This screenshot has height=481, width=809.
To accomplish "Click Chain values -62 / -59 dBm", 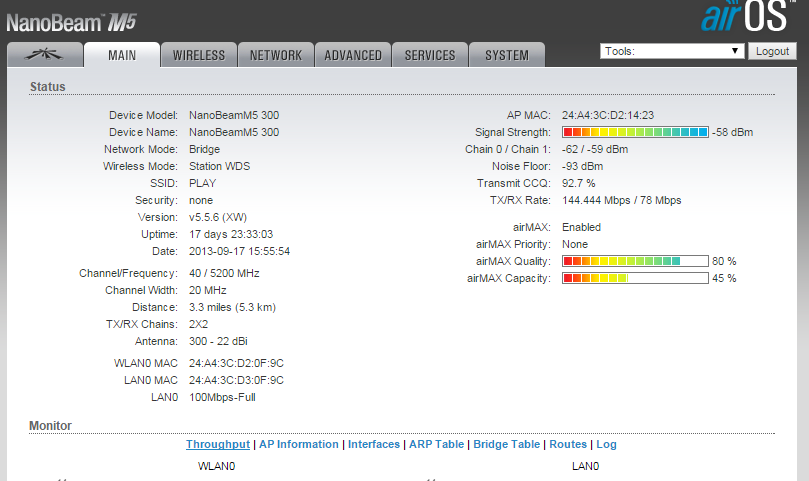I will tap(595, 149).
